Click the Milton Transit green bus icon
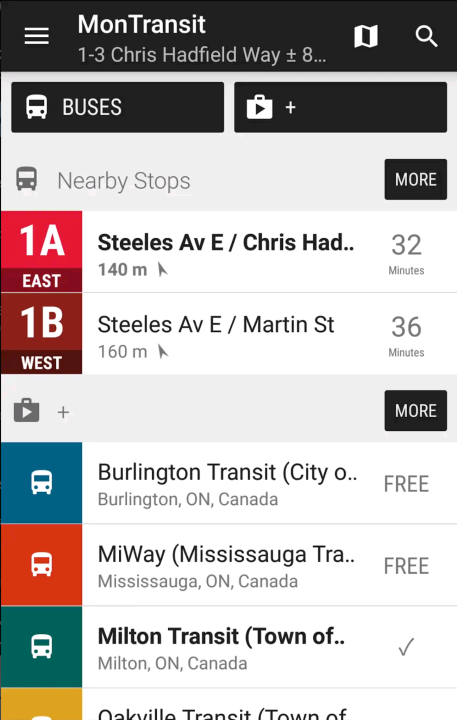 41,647
